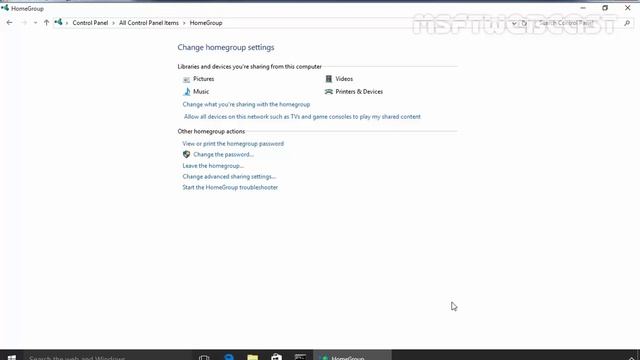
Task: Open View or print the homegroup password
Action: tap(233, 144)
